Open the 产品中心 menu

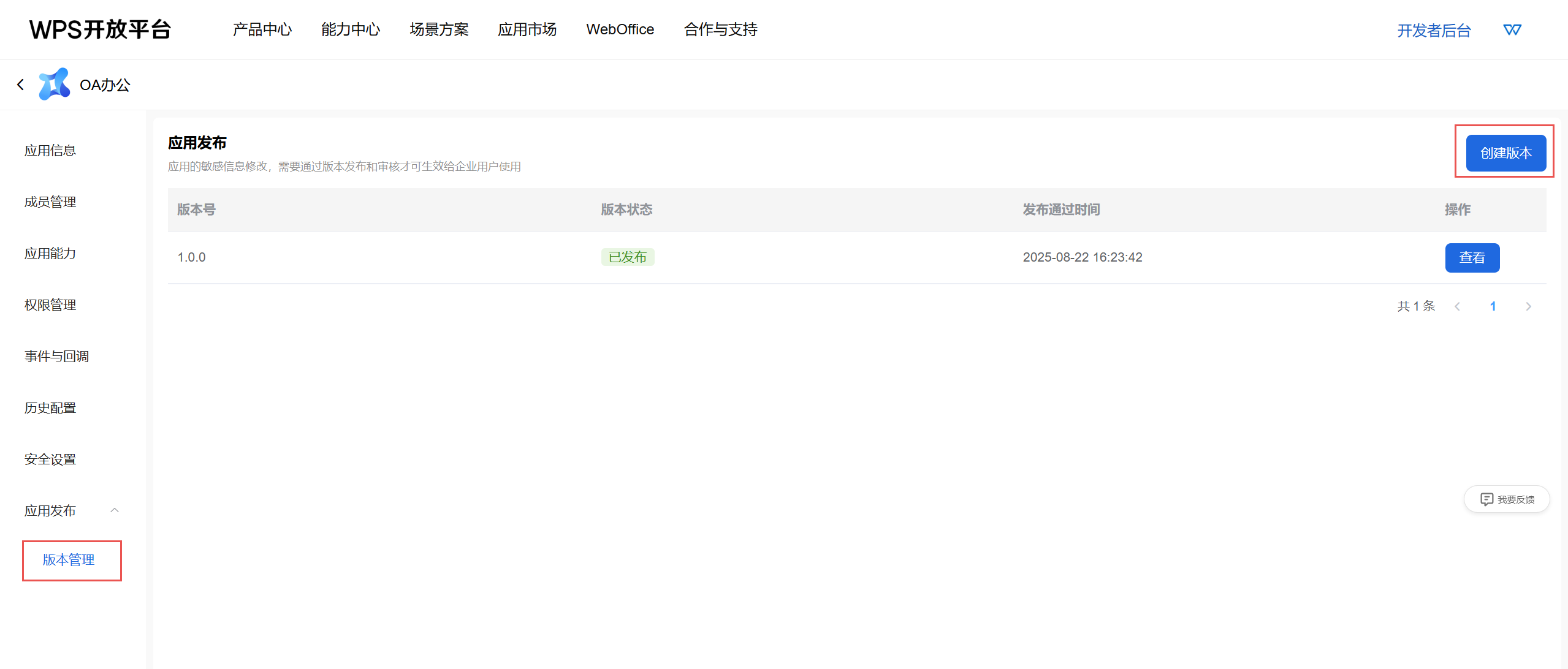(262, 29)
